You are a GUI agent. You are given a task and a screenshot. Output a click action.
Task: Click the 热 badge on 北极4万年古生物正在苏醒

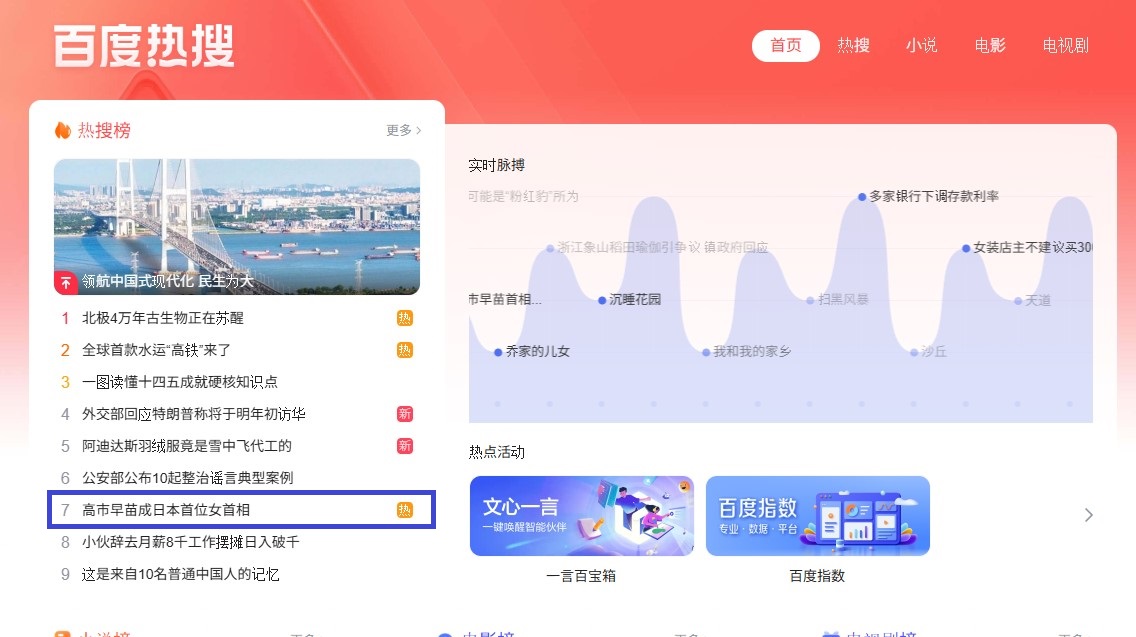tap(404, 318)
